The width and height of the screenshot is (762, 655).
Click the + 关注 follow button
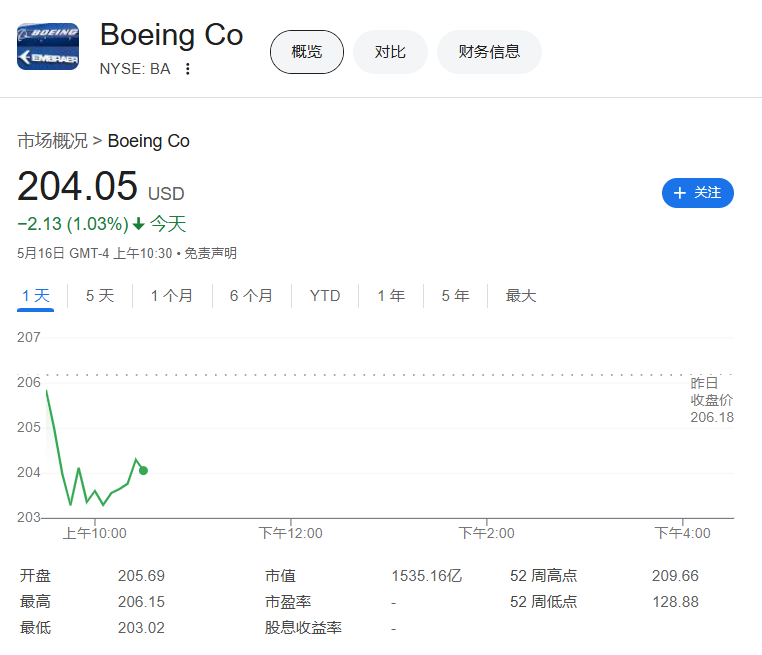point(698,193)
